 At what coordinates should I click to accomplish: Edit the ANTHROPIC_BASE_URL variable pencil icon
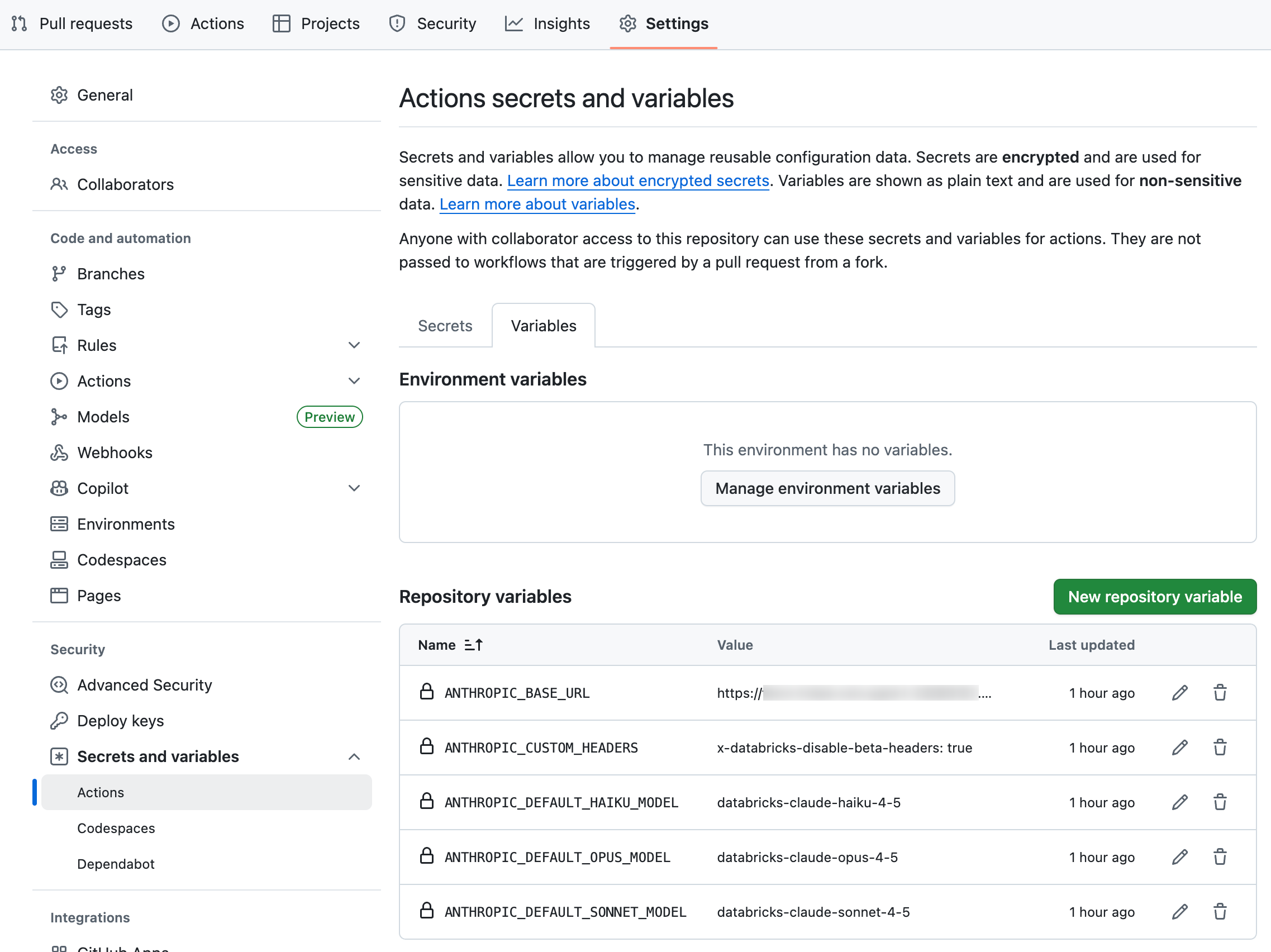1179,693
